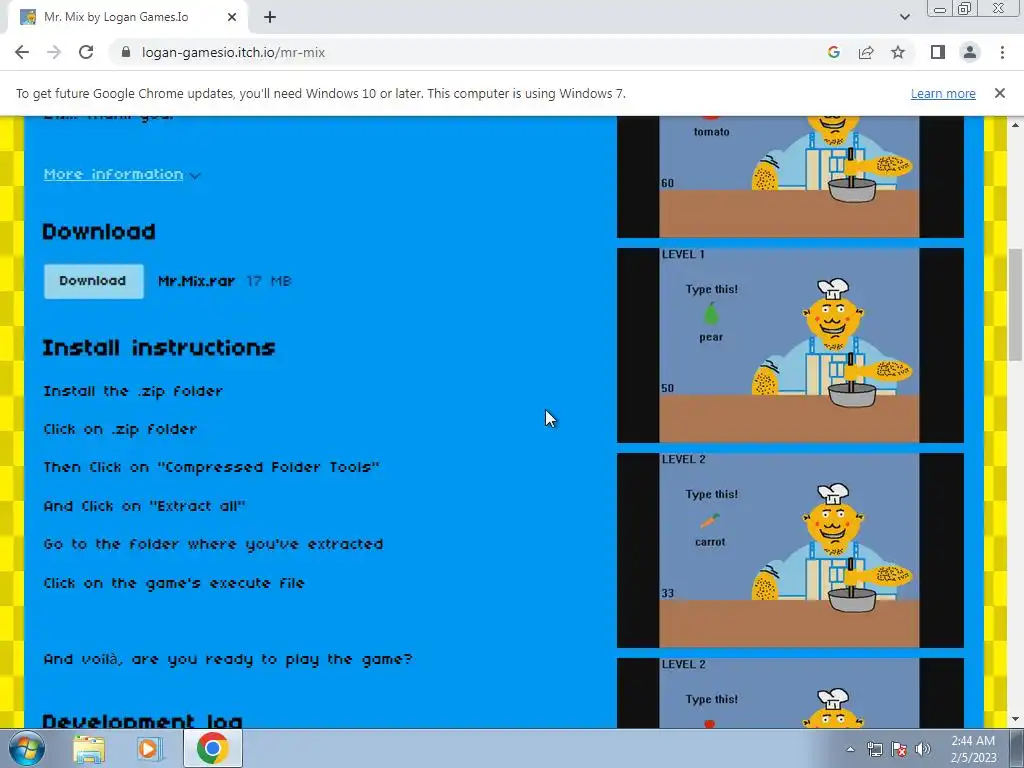View site security lock info
1024x768 pixels.
tap(126, 52)
